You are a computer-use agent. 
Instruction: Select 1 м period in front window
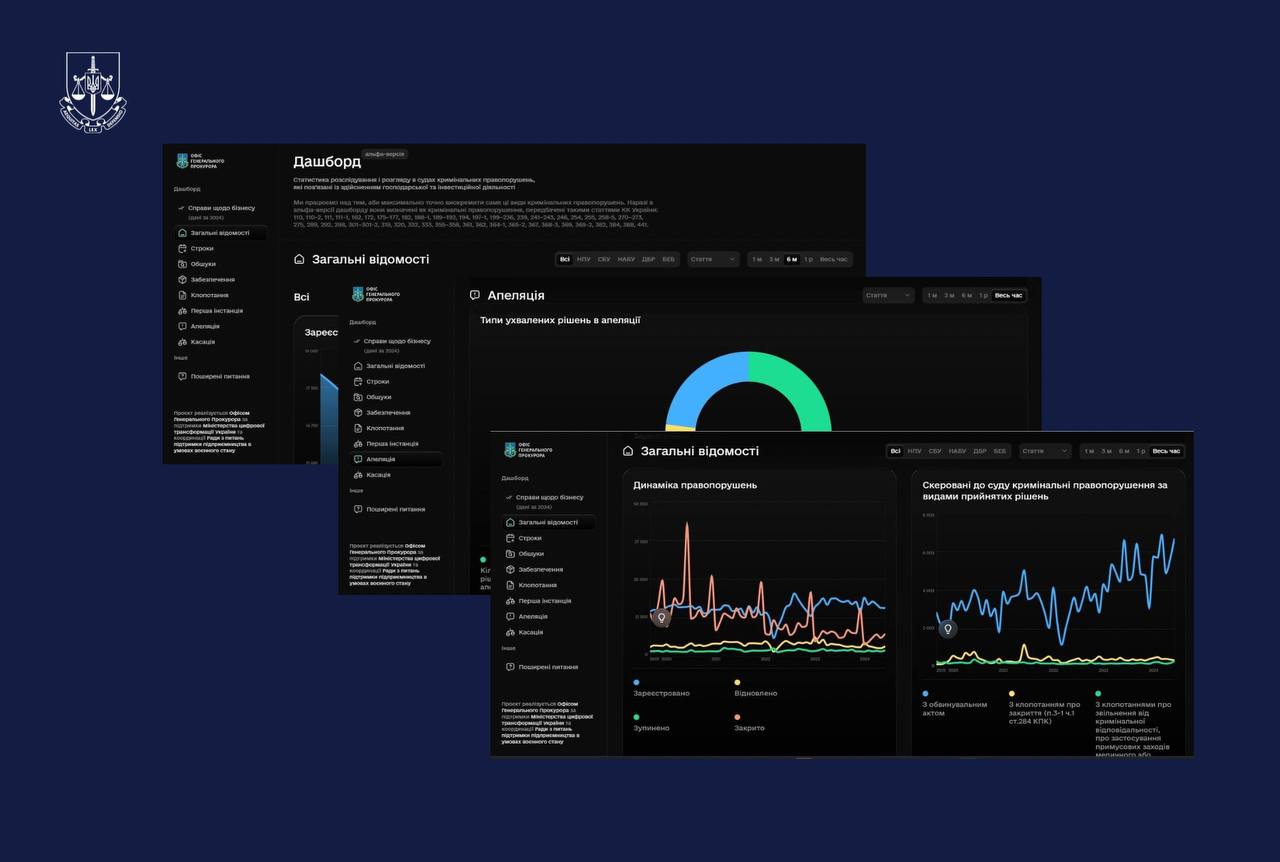1089,451
